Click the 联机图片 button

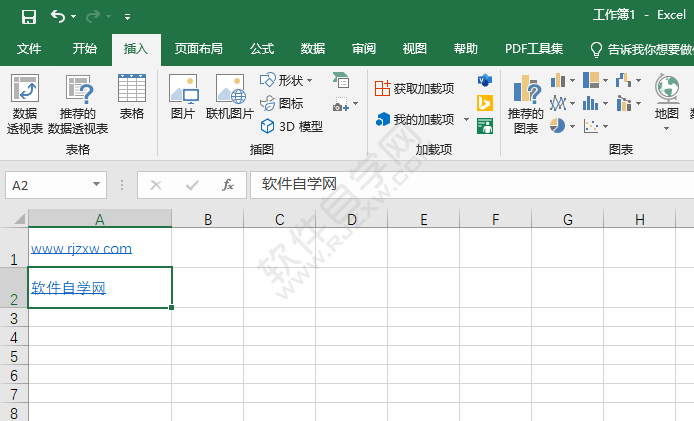[230, 97]
